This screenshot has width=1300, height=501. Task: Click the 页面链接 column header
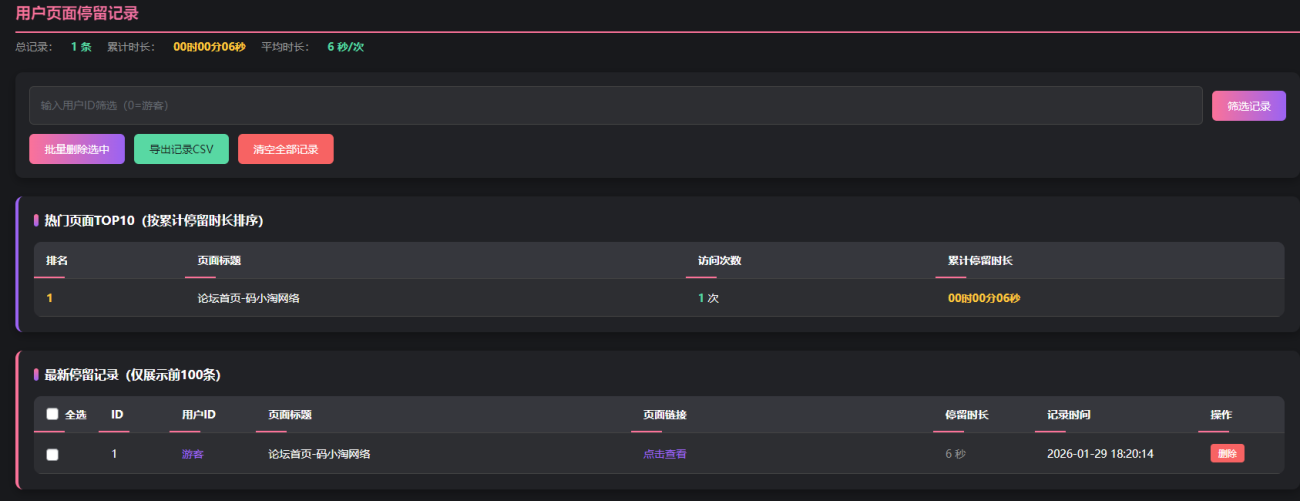pyautogui.click(x=664, y=415)
